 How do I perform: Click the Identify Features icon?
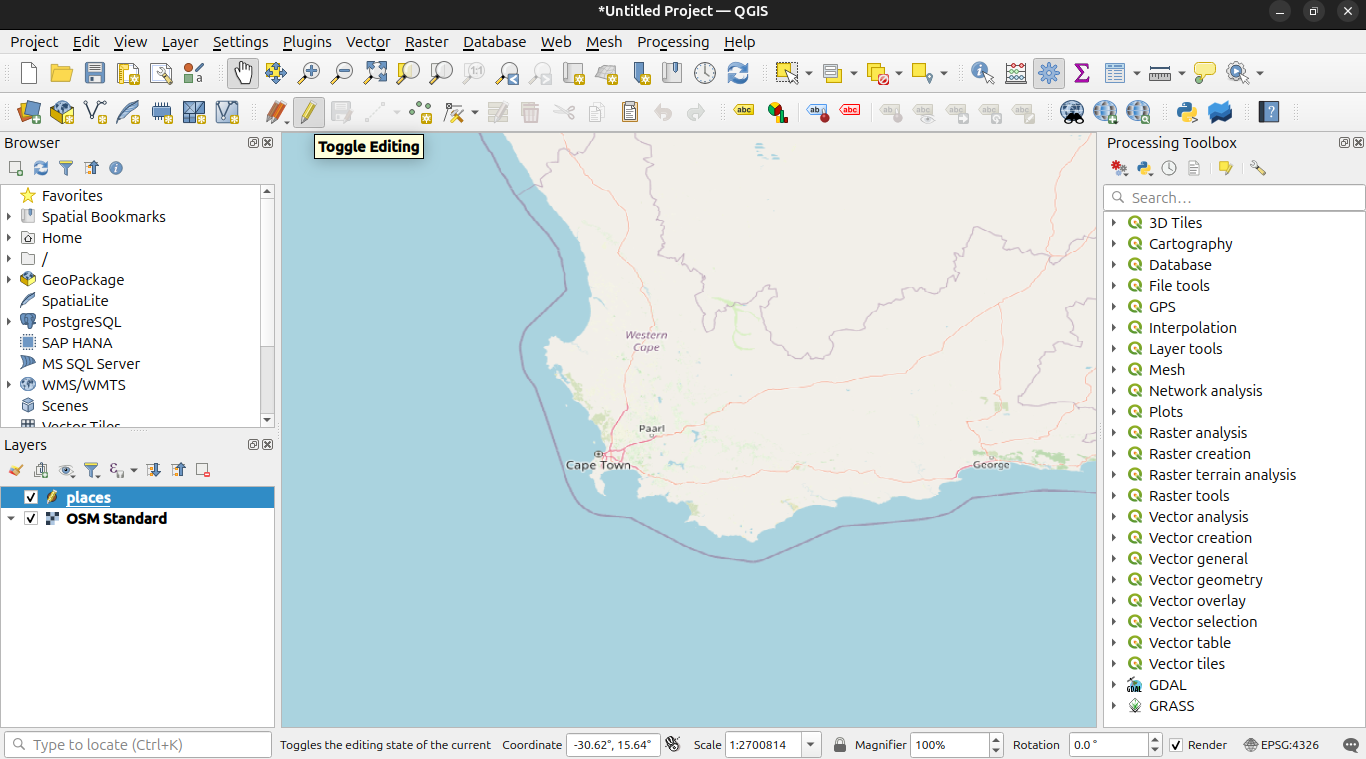982,73
